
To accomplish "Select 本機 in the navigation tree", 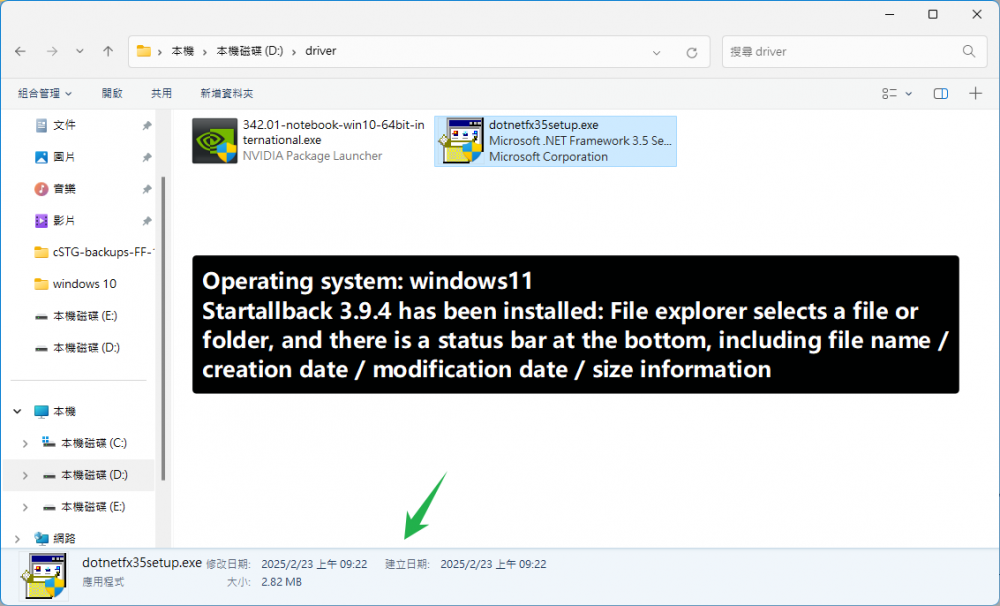I will 64,411.
